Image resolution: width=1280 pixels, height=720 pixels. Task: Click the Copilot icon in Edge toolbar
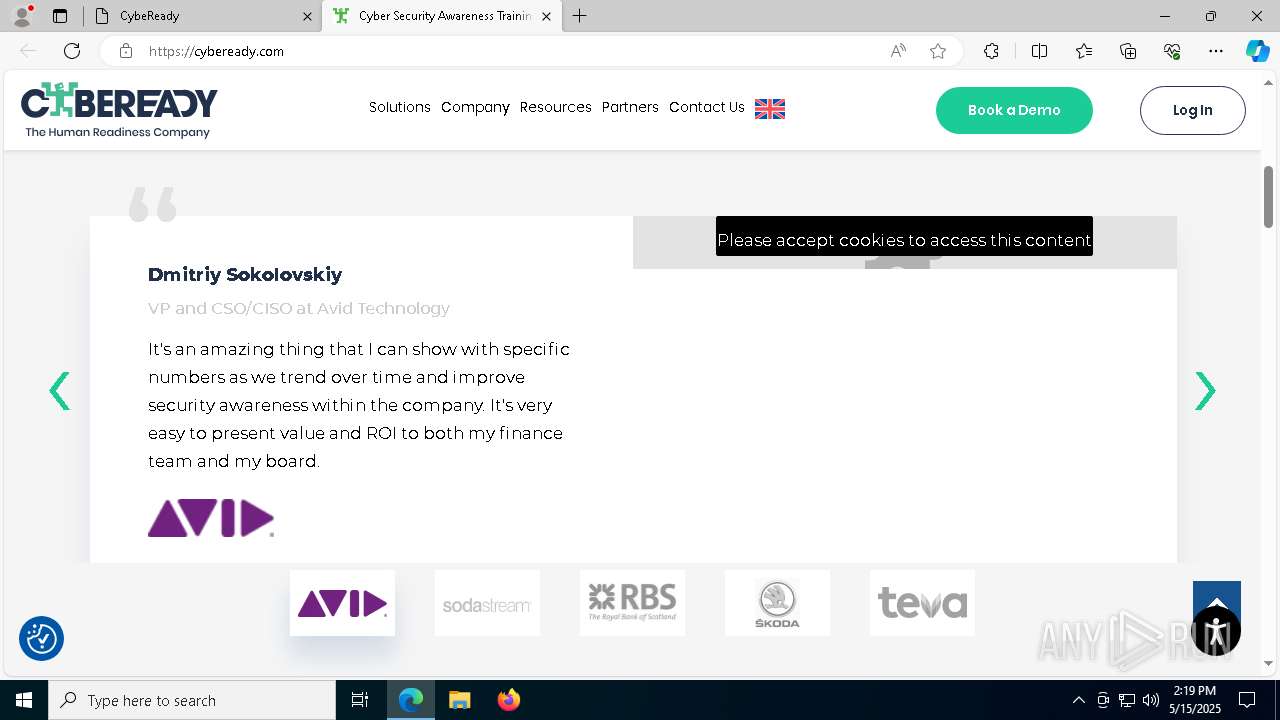click(1257, 51)
